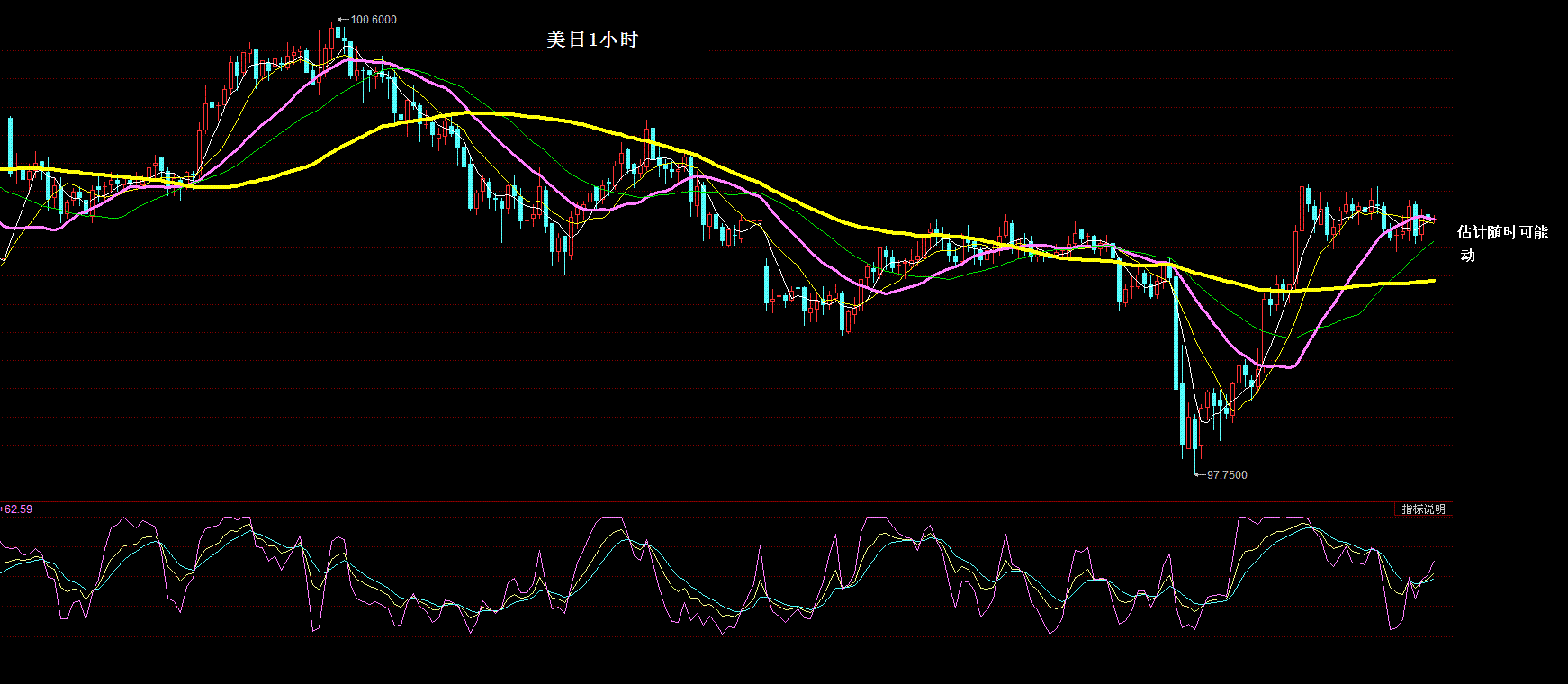This screenshot has height=684, width=1568.
Task: Click the 指标说明 indicator description button
Action: (1422, 509)
